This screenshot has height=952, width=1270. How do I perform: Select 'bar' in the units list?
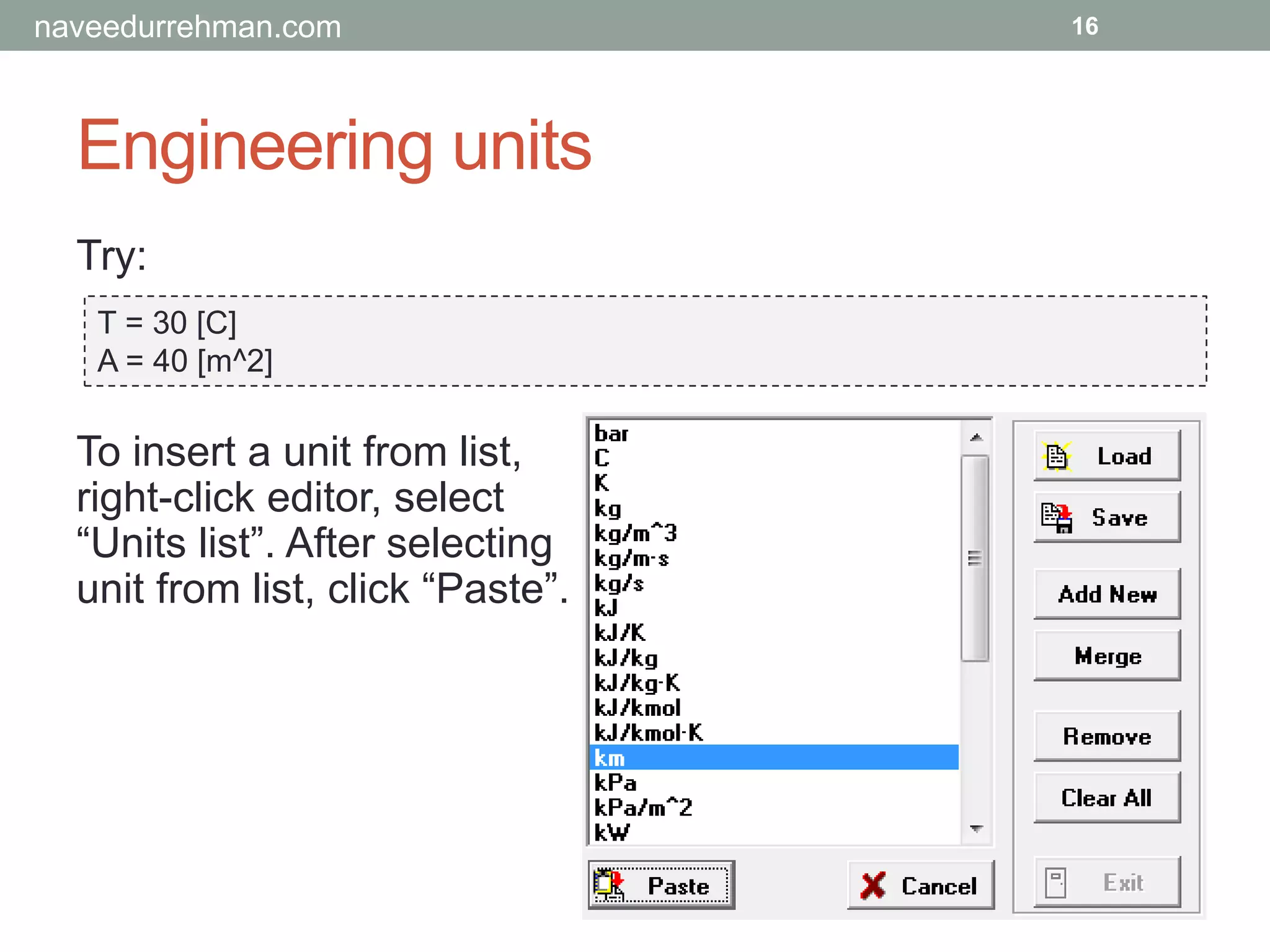tap(774, 433)
